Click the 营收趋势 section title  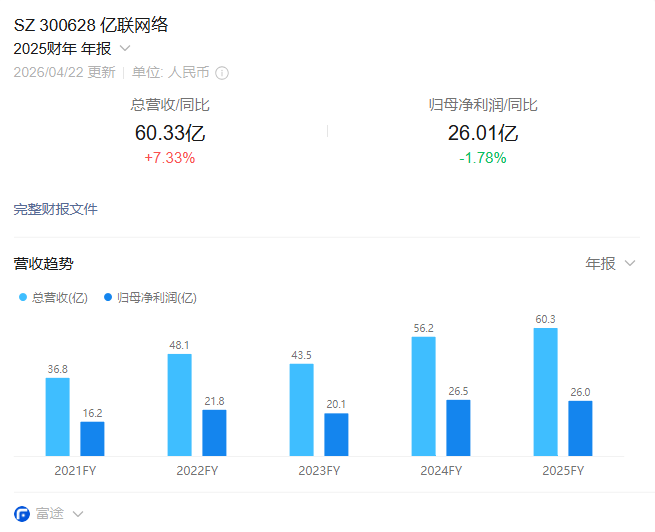click(x=43, y=263)
